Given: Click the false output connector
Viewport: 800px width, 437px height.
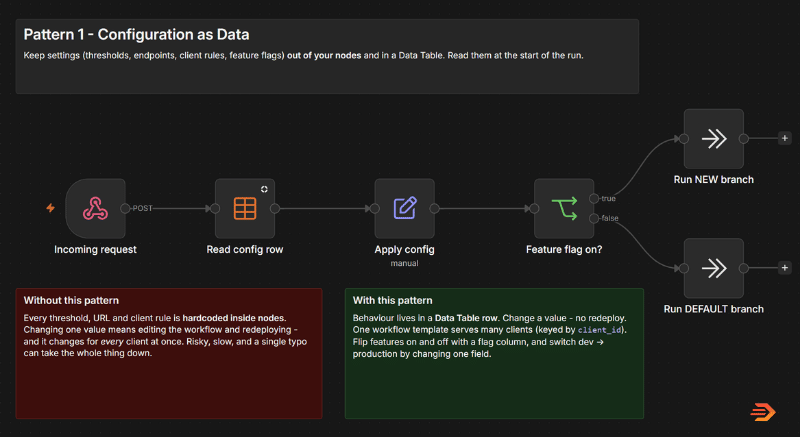Looking at the screenshot, I should 594,218.
